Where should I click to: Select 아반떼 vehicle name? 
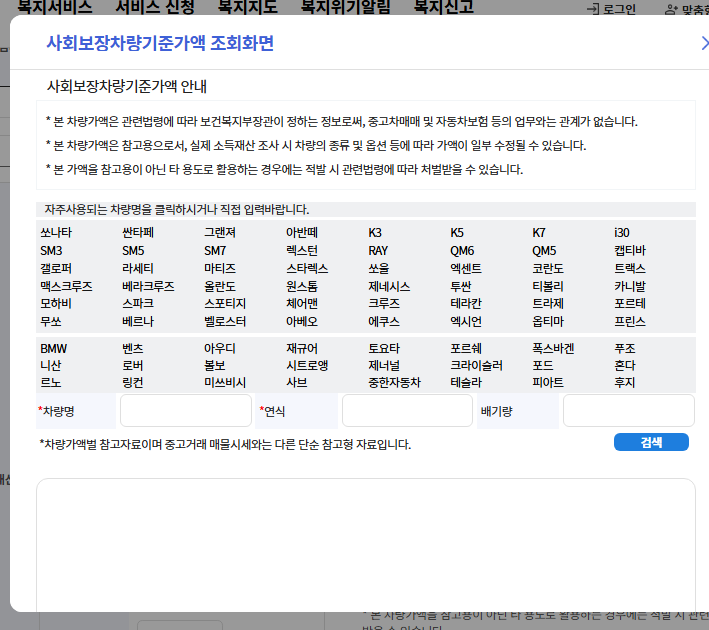[302, 232]
